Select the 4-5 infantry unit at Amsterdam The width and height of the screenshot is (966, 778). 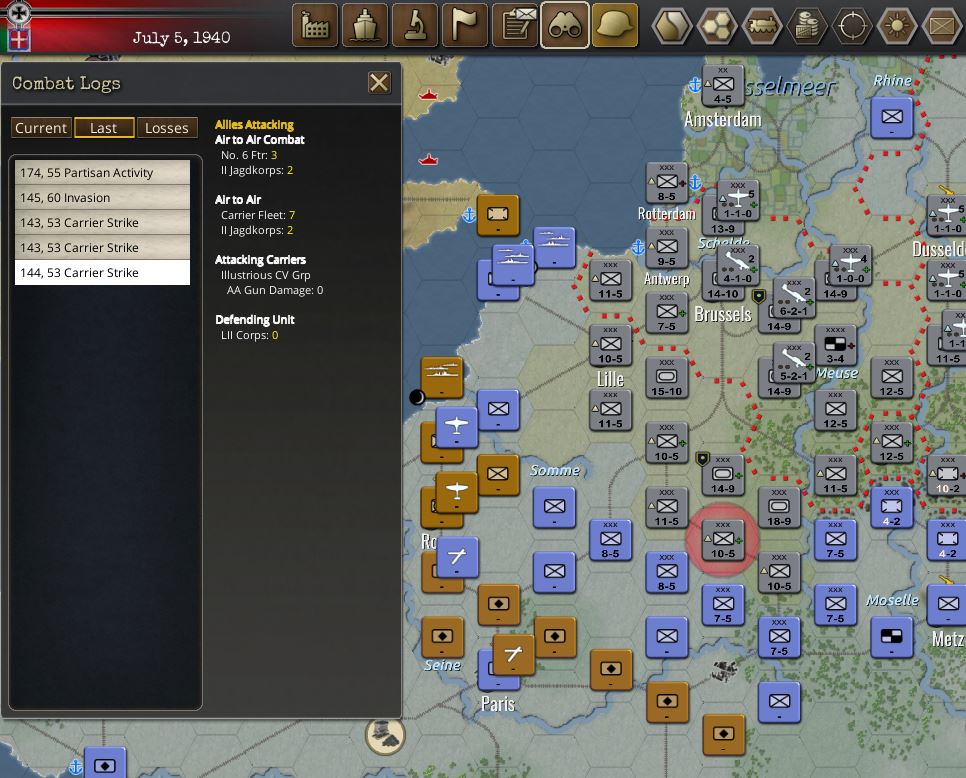[x=723, y=85]
